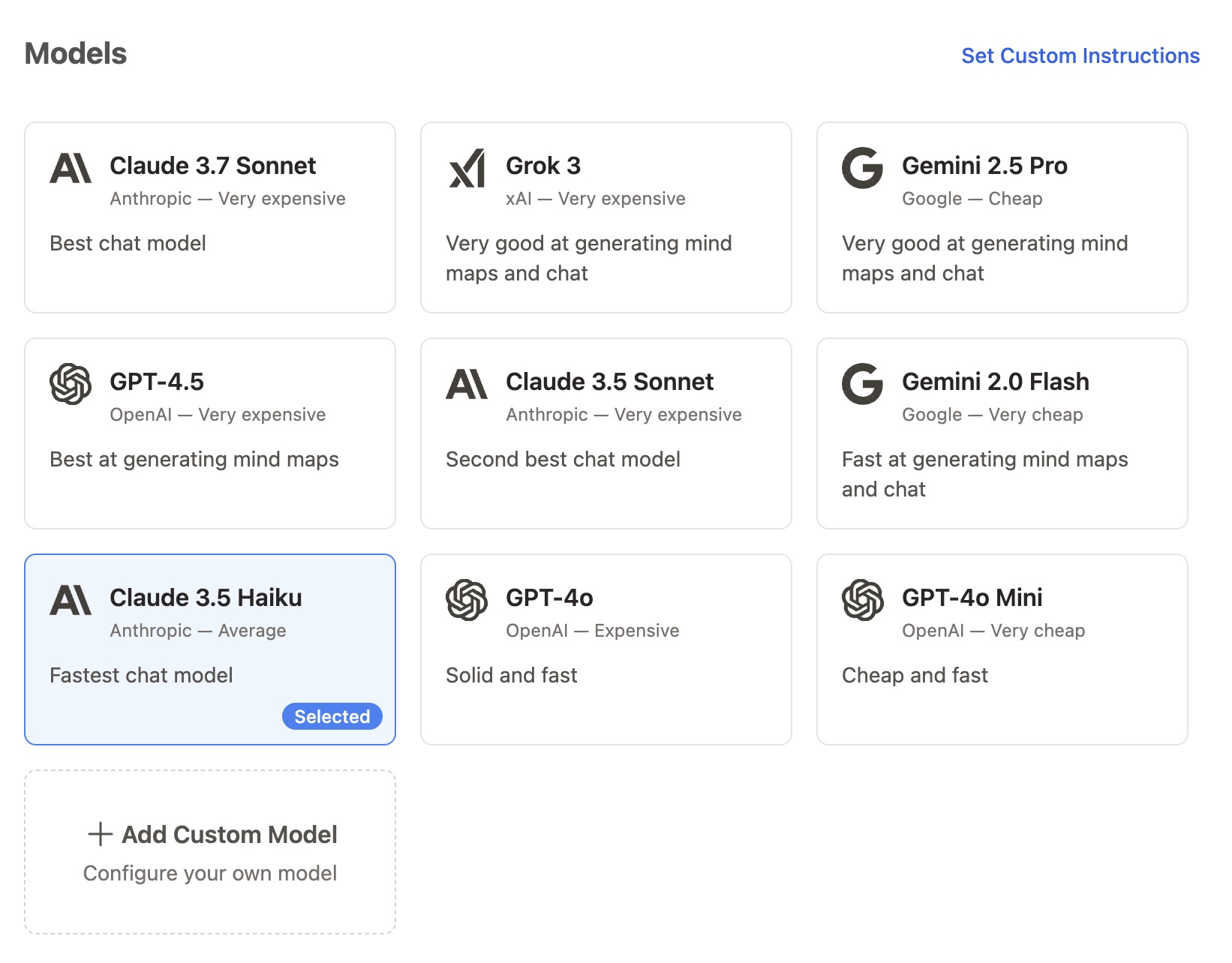The width and height of the screenshot is (1232, 963).
Task: Click the description text on the Grok 3 card
Action: pyautogui.click(x=589, y=258)
